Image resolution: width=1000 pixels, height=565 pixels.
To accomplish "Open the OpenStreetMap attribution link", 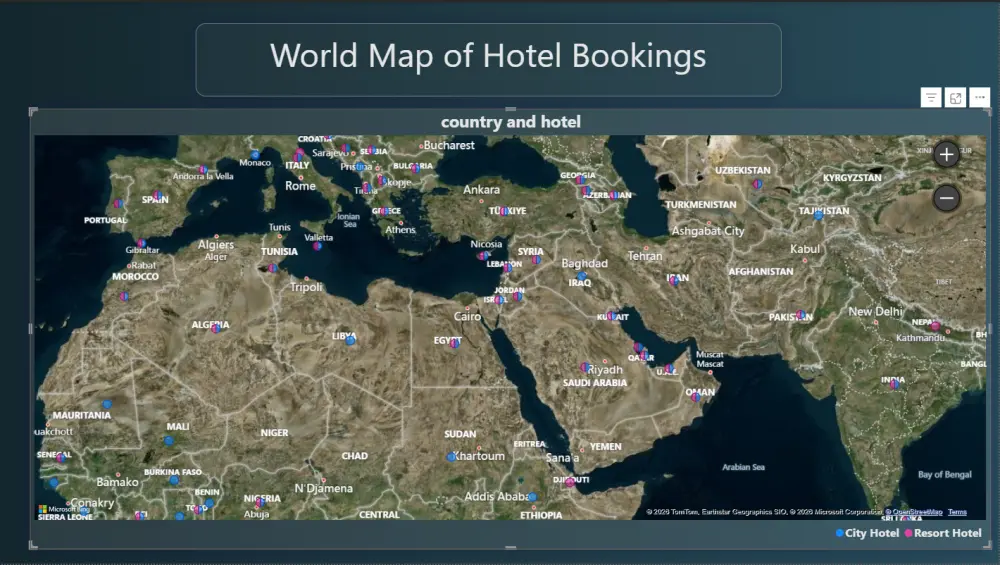I will (x=917, y=512).
